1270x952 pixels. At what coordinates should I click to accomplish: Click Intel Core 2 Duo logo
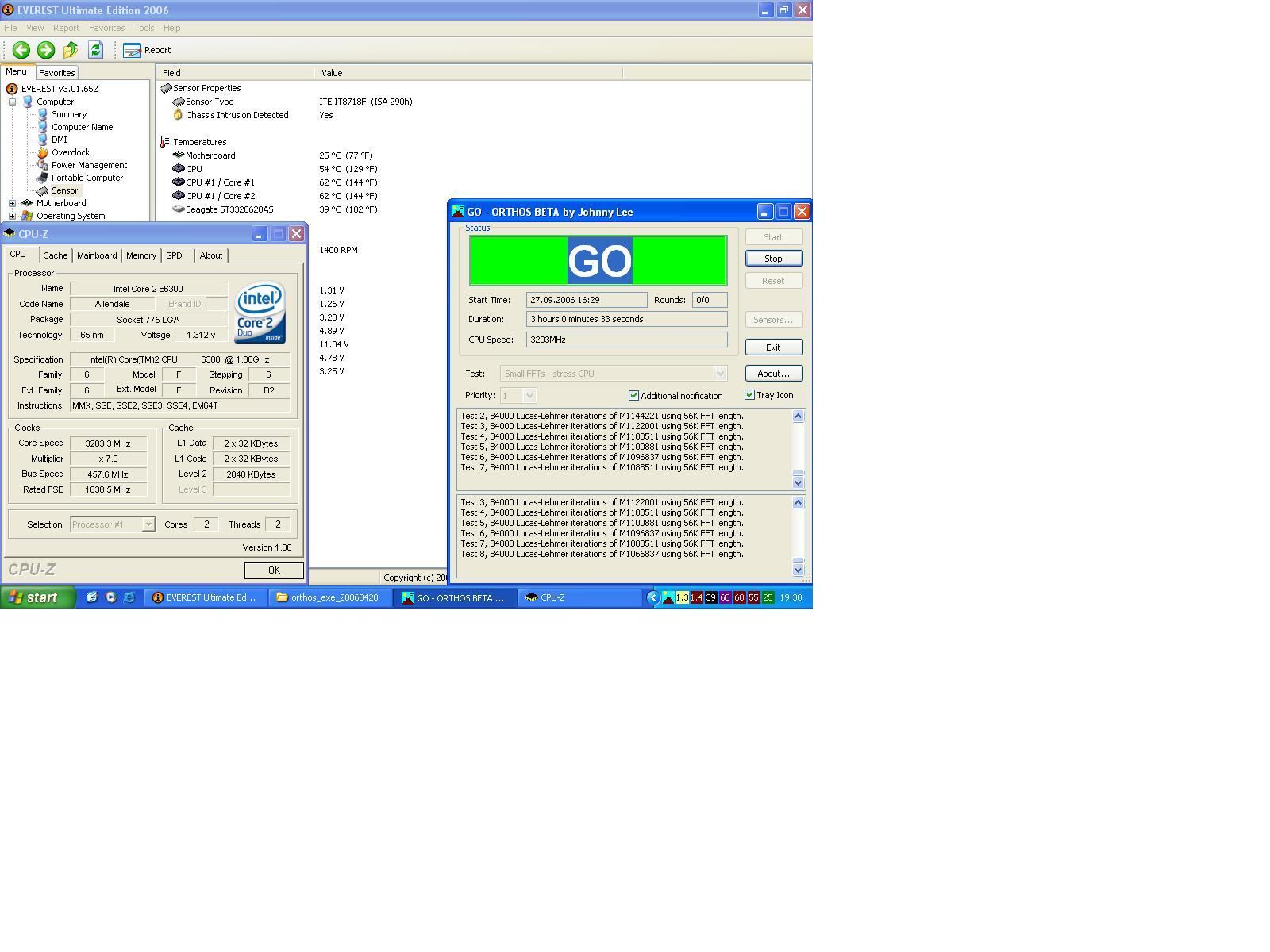tap(260, 313)
